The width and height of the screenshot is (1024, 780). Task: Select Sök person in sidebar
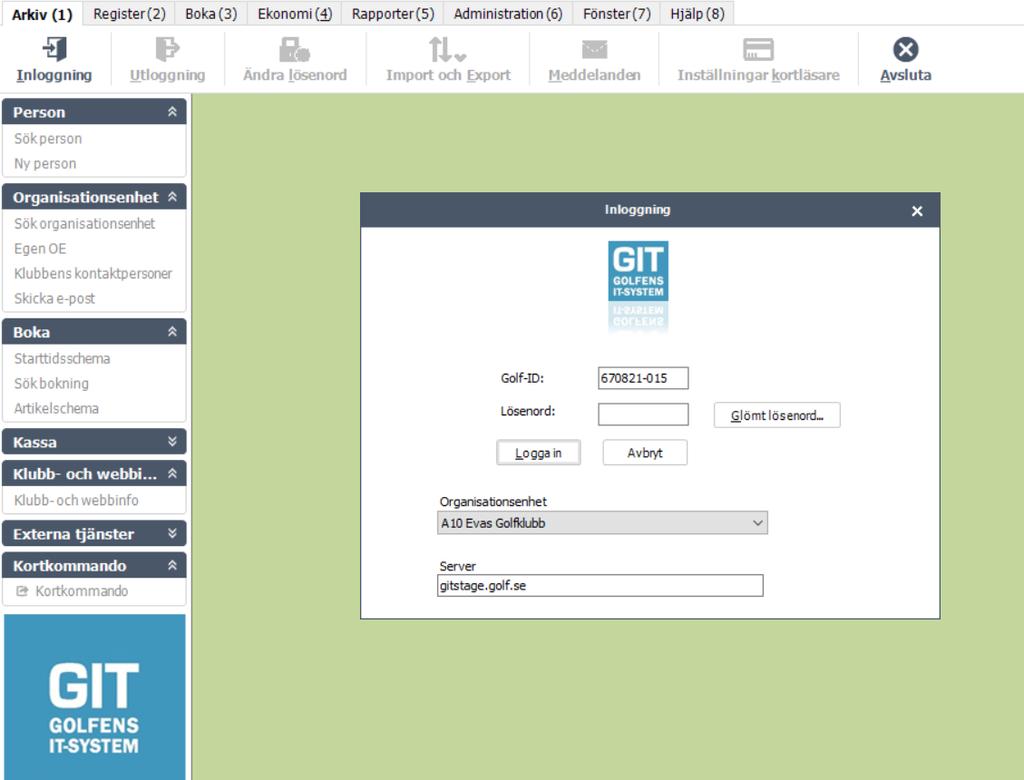[48, 138]
